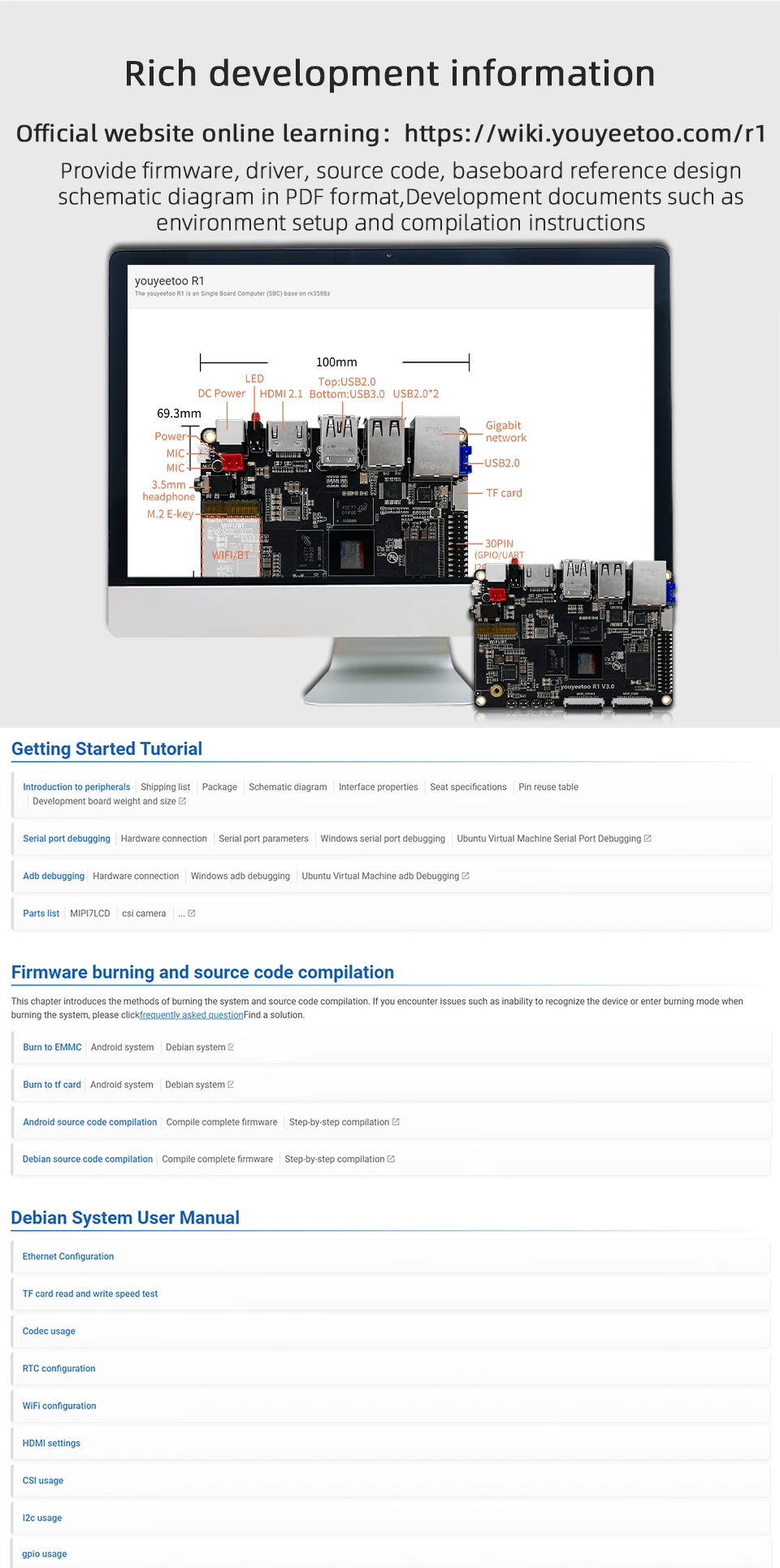Viewport: 780px width, 1568px height.
Task: Click external icon after Debian system in Burn to tf card row
Action: click(x=231, y=1085)
